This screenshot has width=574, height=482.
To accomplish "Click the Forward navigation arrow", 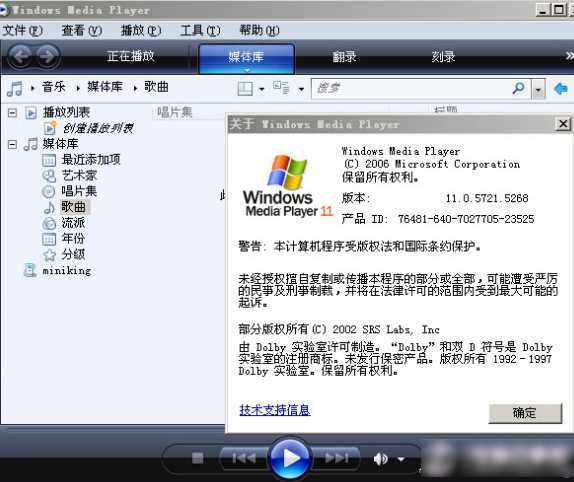I will (48, 57).
